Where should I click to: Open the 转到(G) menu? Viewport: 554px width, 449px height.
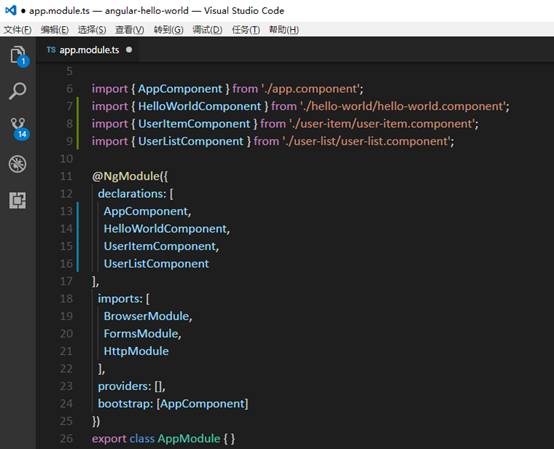169,30
